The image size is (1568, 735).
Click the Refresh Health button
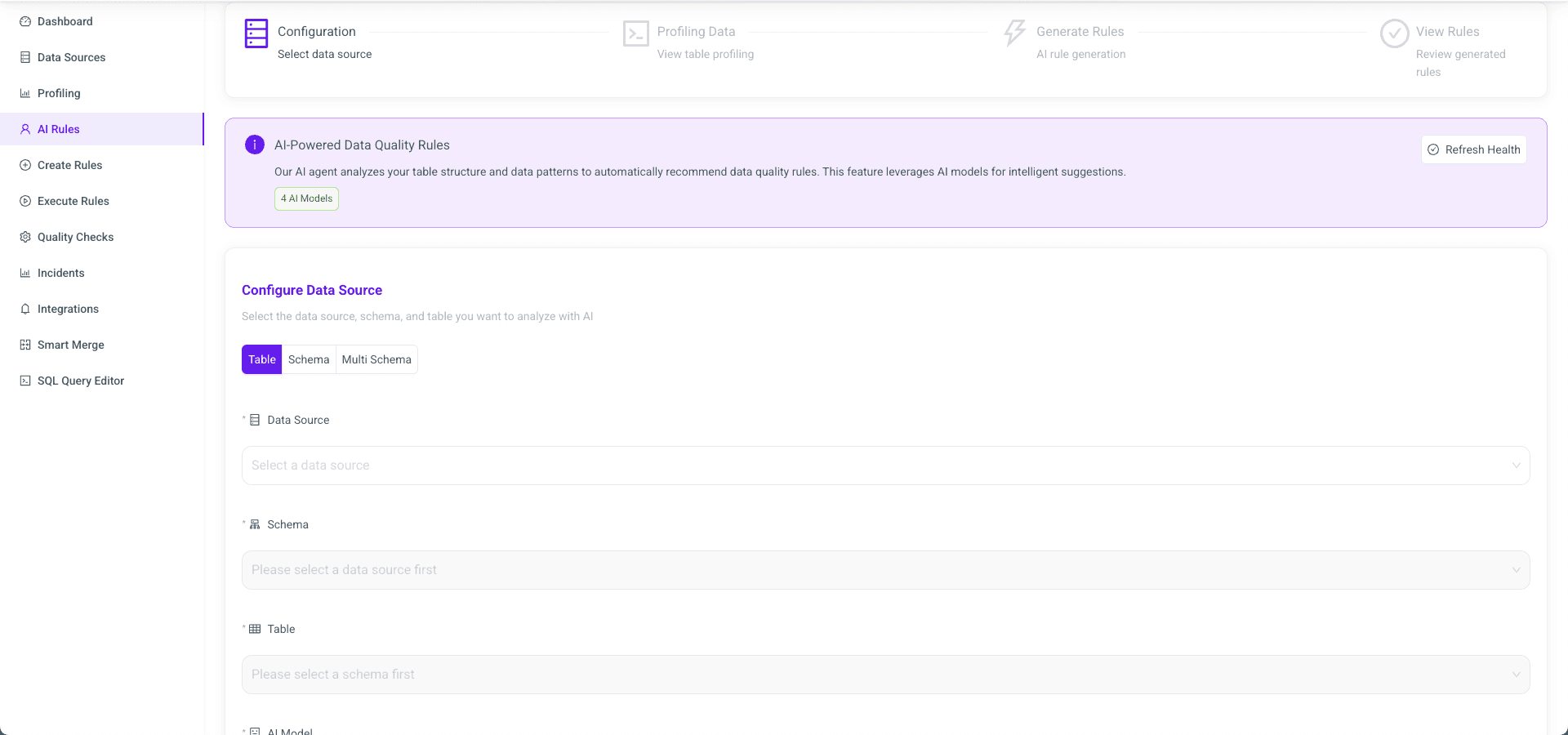pos(1473,149)
